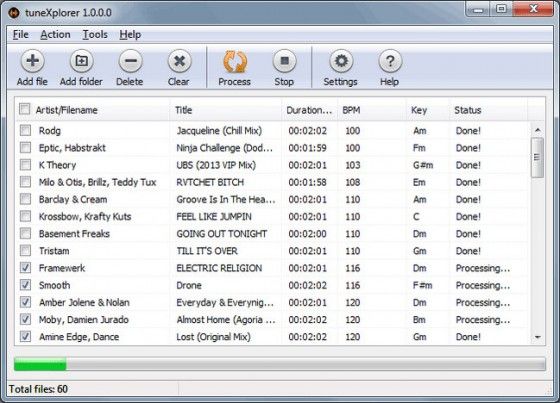The width and height of the screenshot is (560, 403).
Task: Open the Tools menu
Action: point(95,35)
